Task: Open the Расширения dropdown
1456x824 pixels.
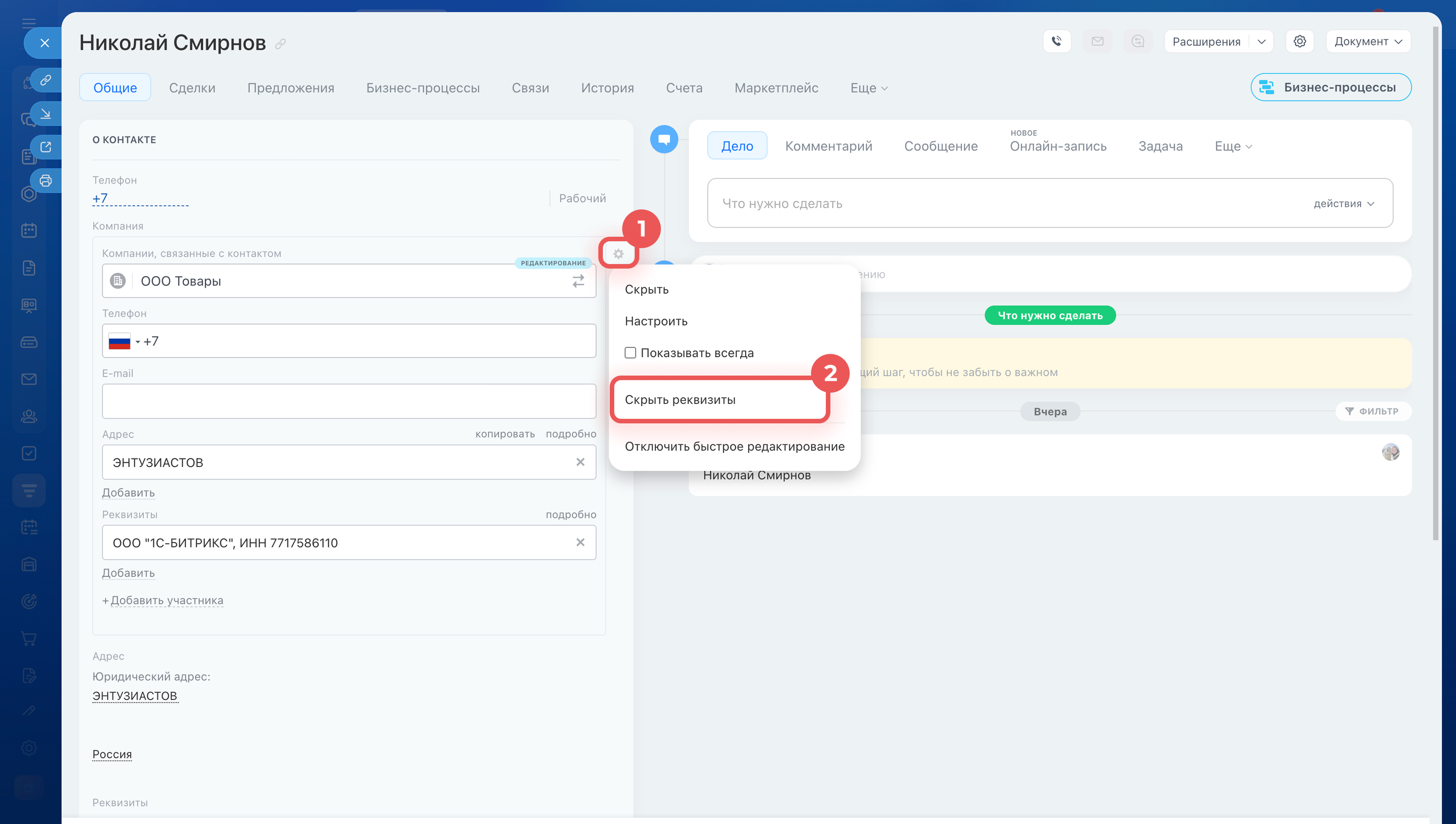Action: tap(1261, 41)
